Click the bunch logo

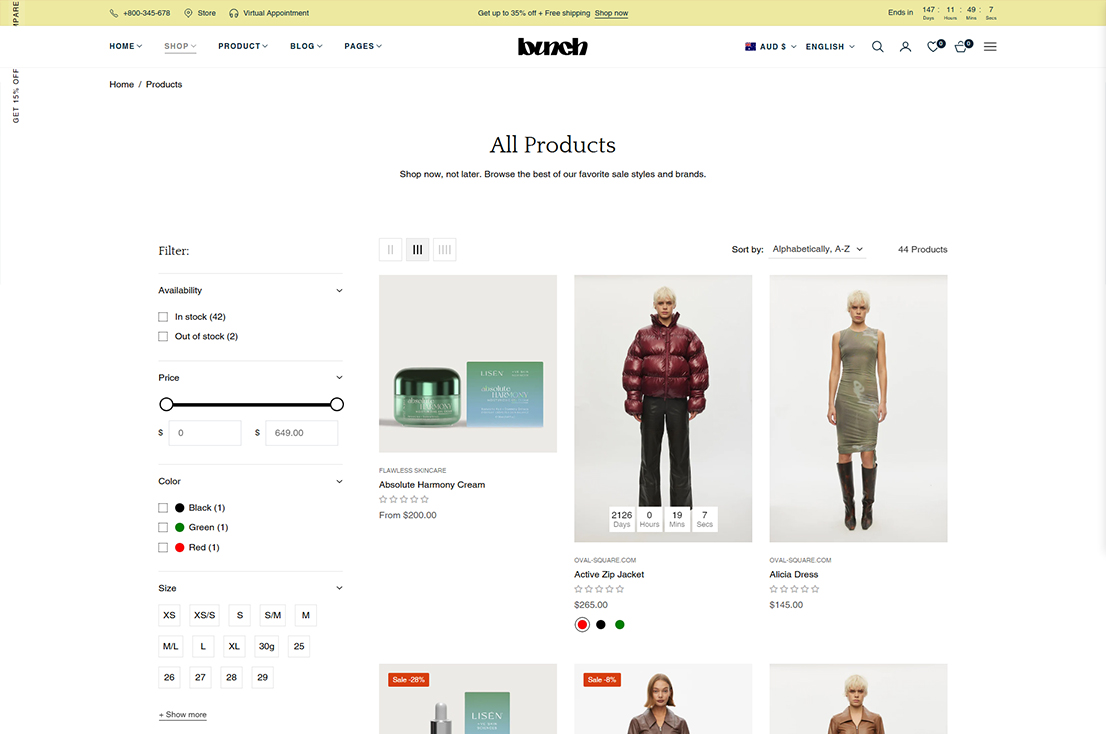[x=552, y=47]
